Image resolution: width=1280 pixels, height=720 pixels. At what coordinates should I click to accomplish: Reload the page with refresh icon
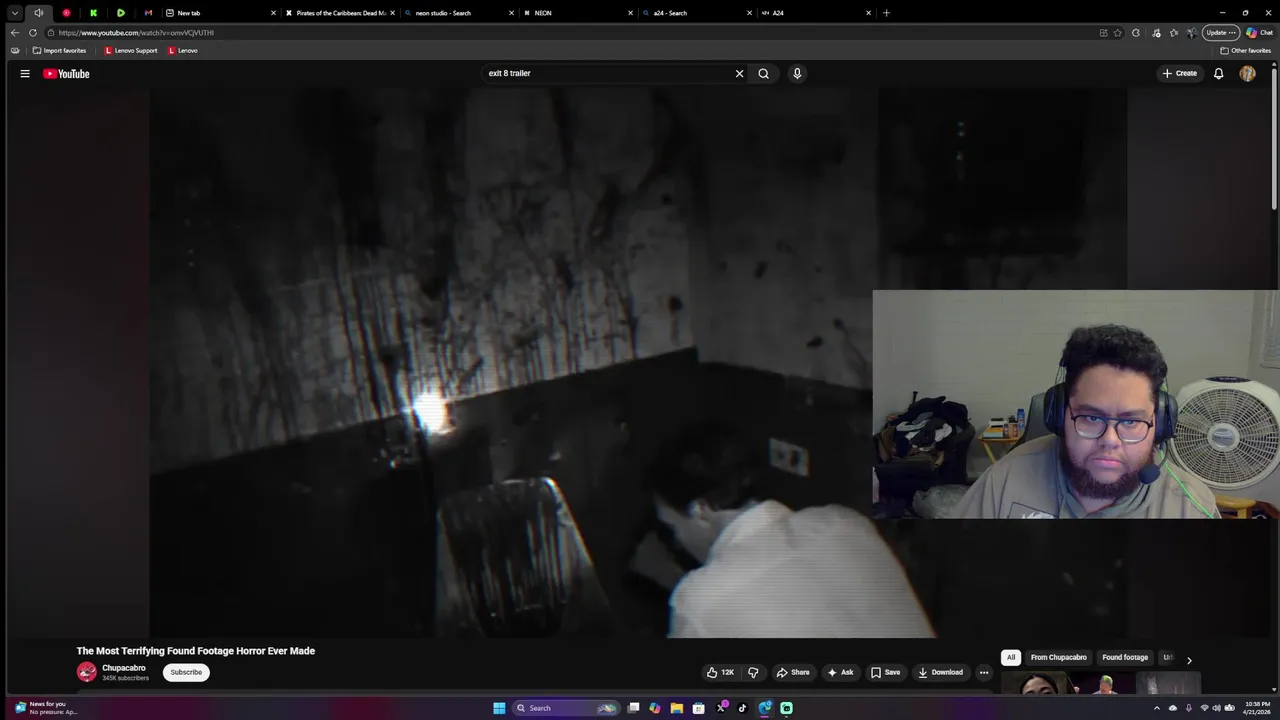(32, 32)
